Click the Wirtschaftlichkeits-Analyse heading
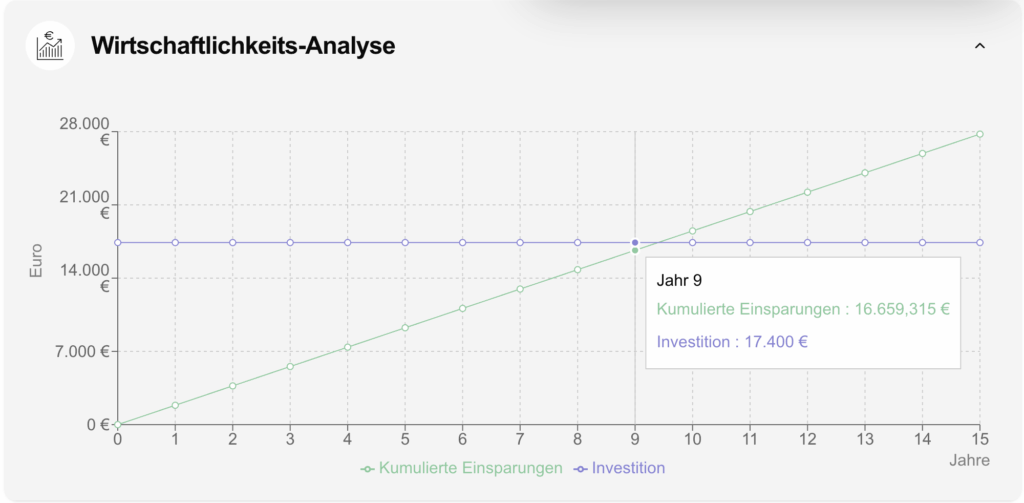Image resolution: width=1024 pixels, height=503 pixels. (243, 46)
